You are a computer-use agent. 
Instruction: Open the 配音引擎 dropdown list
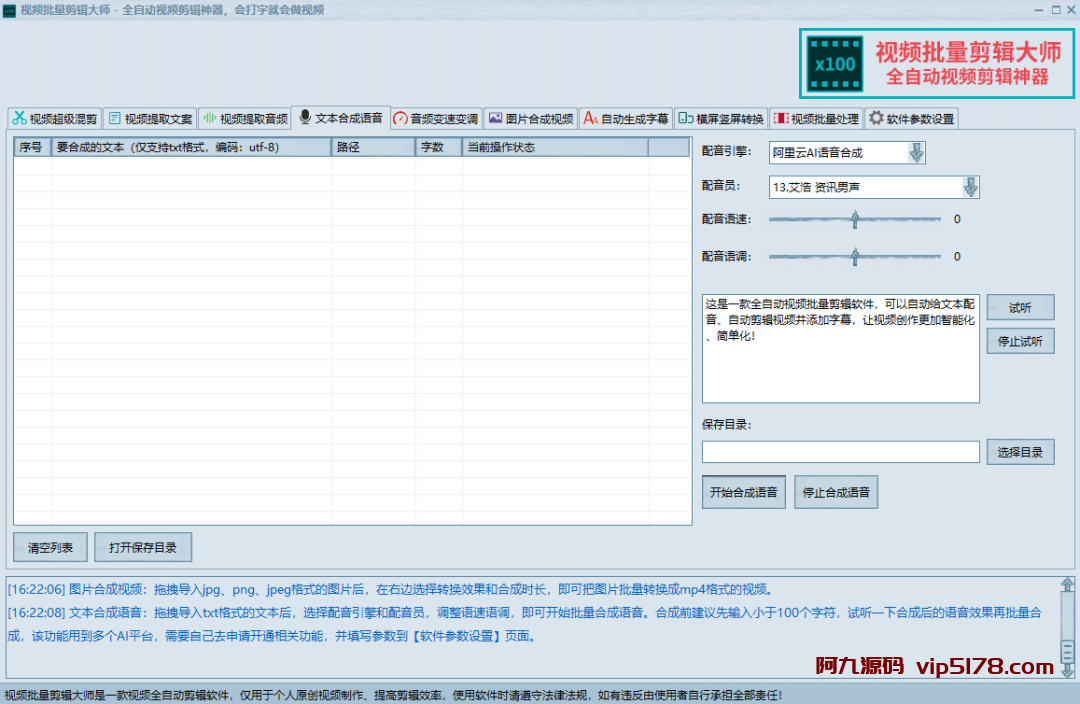pyautogui.click(x=916, y=153)
